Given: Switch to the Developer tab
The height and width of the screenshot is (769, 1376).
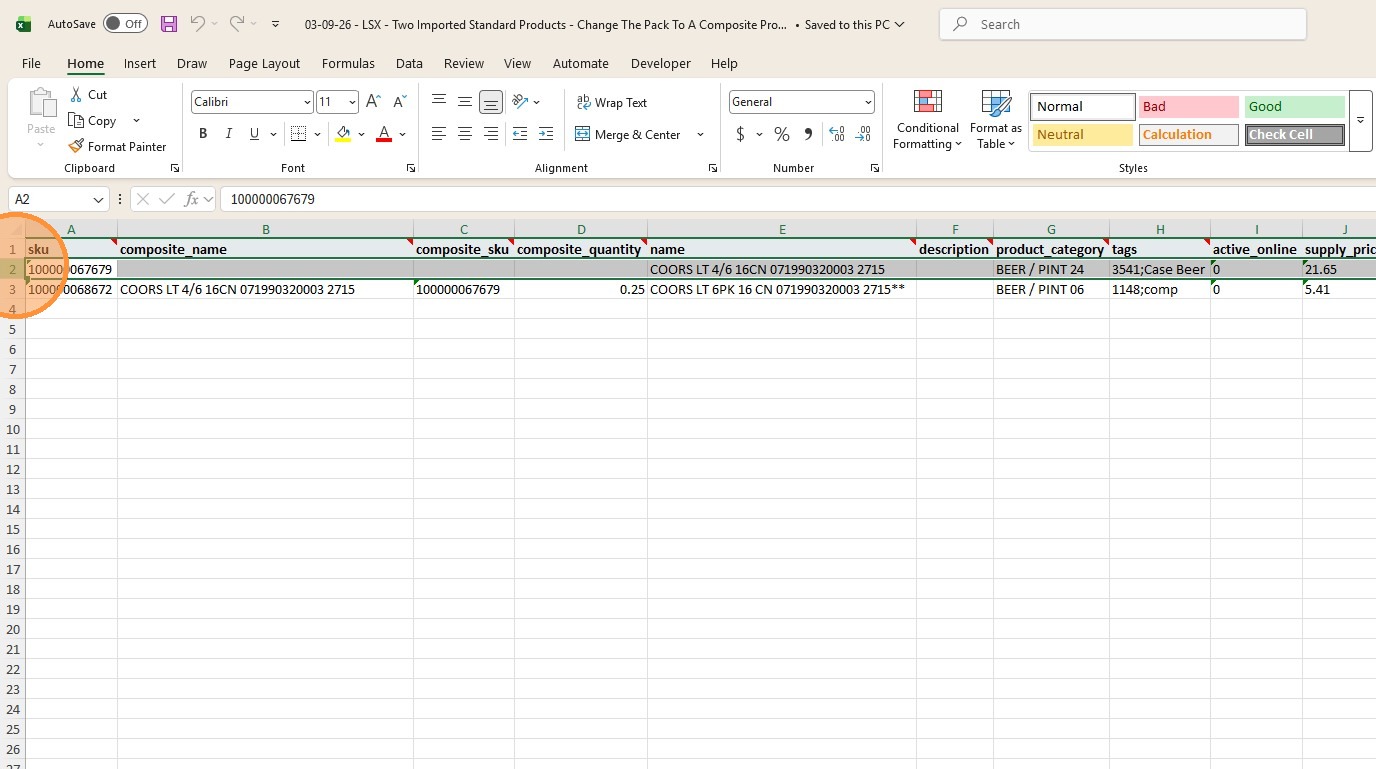Looking at the screenshot, I should (660, 63).
